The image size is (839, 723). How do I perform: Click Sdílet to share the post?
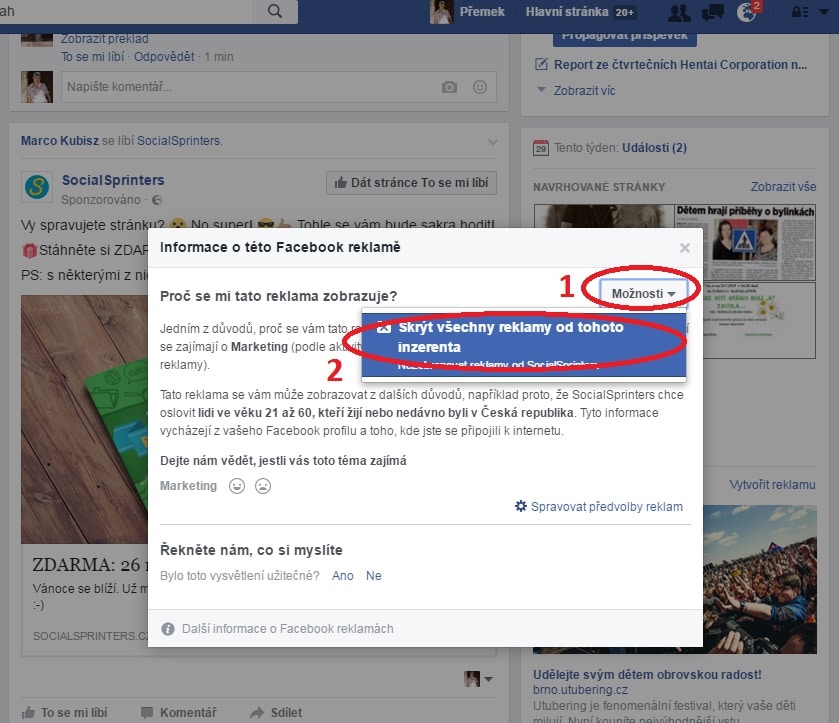tap(276, 713)
